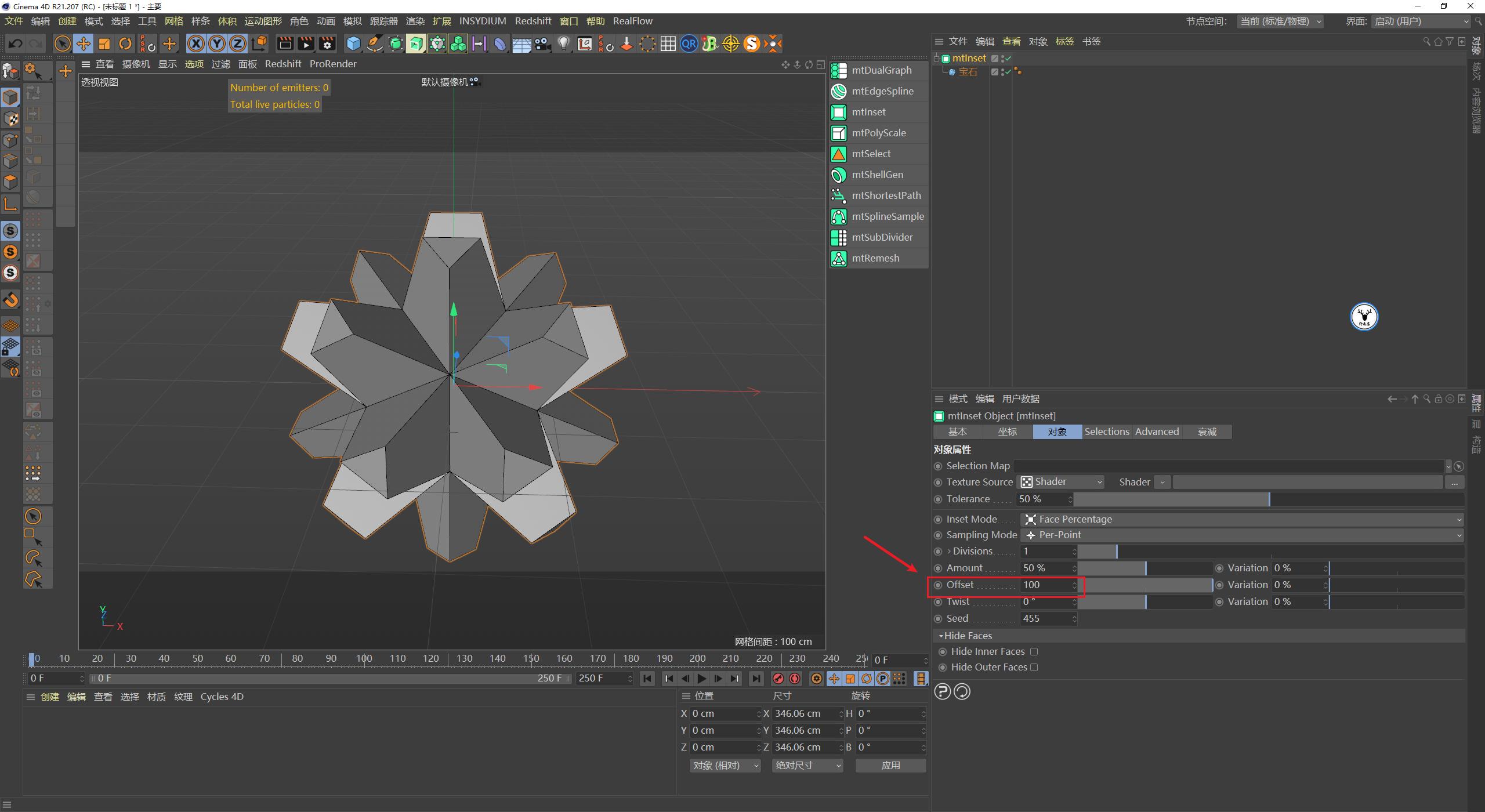Select mtShellGen from the MeshTools panel
This screenshot has height=812, width=1485.
coord(877,175)
